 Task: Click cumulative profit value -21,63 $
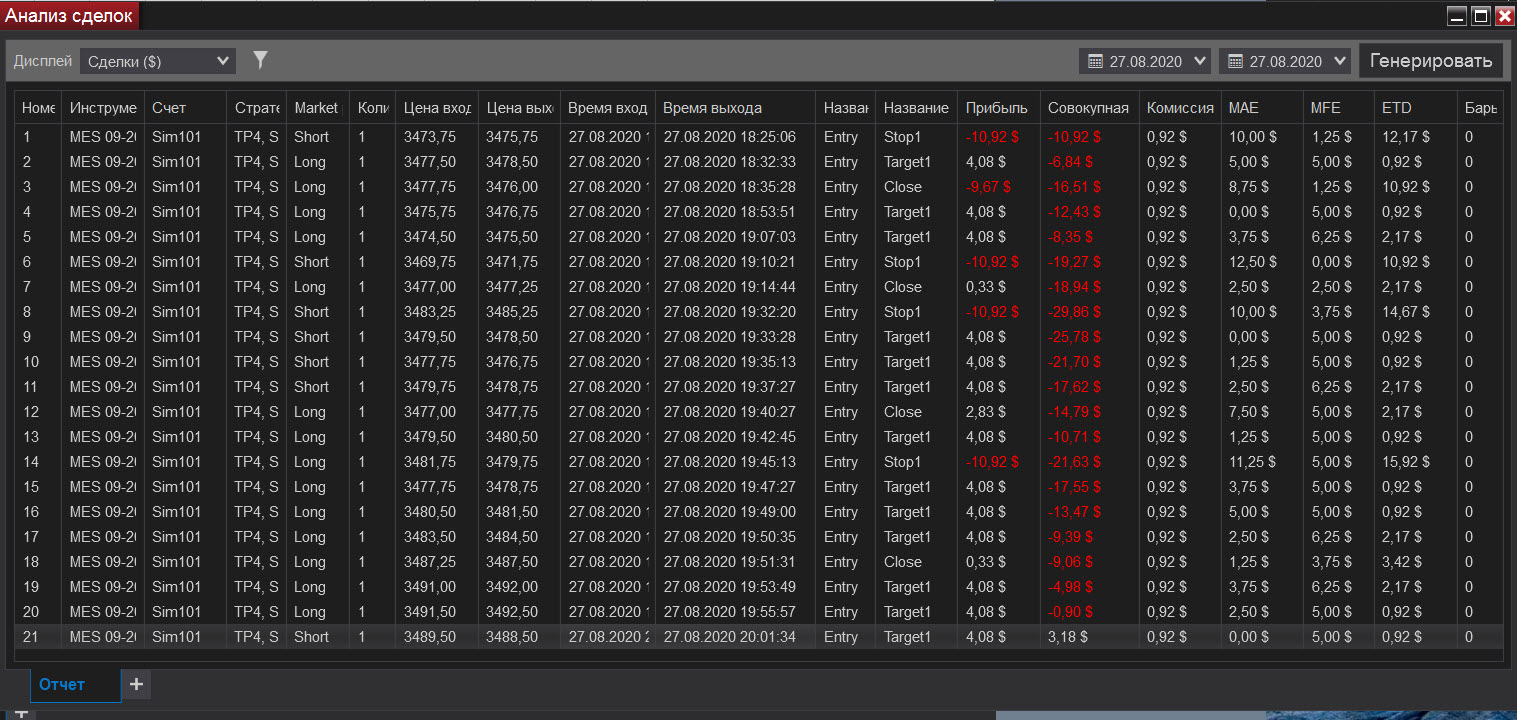(x=1076, y=462)
